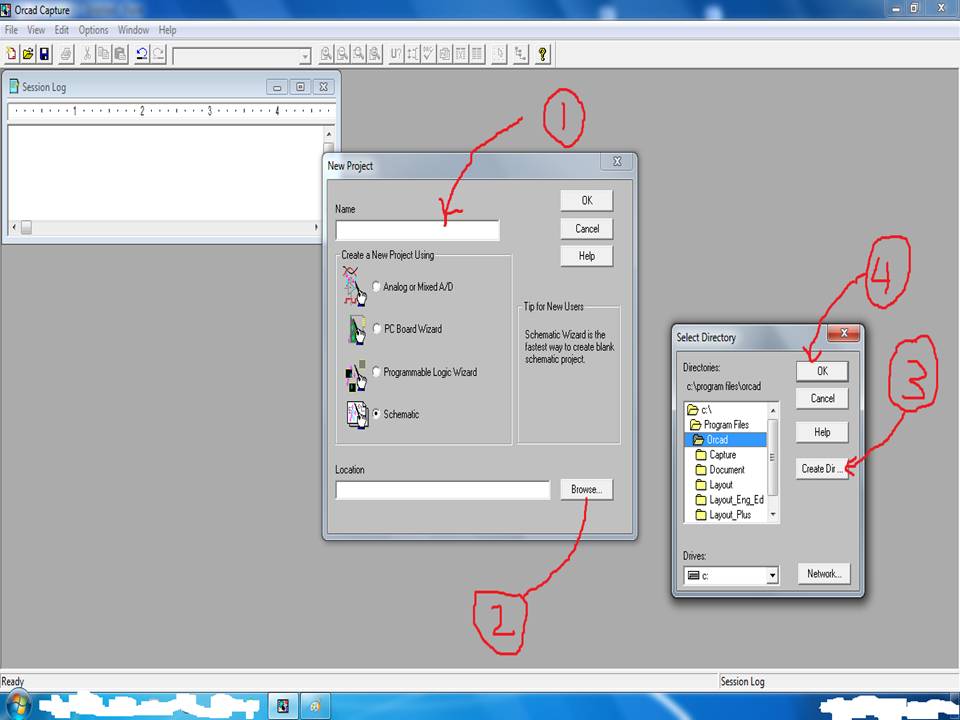Click the Network... button
This screenshot has width=960, height=720.
(824, 574)
